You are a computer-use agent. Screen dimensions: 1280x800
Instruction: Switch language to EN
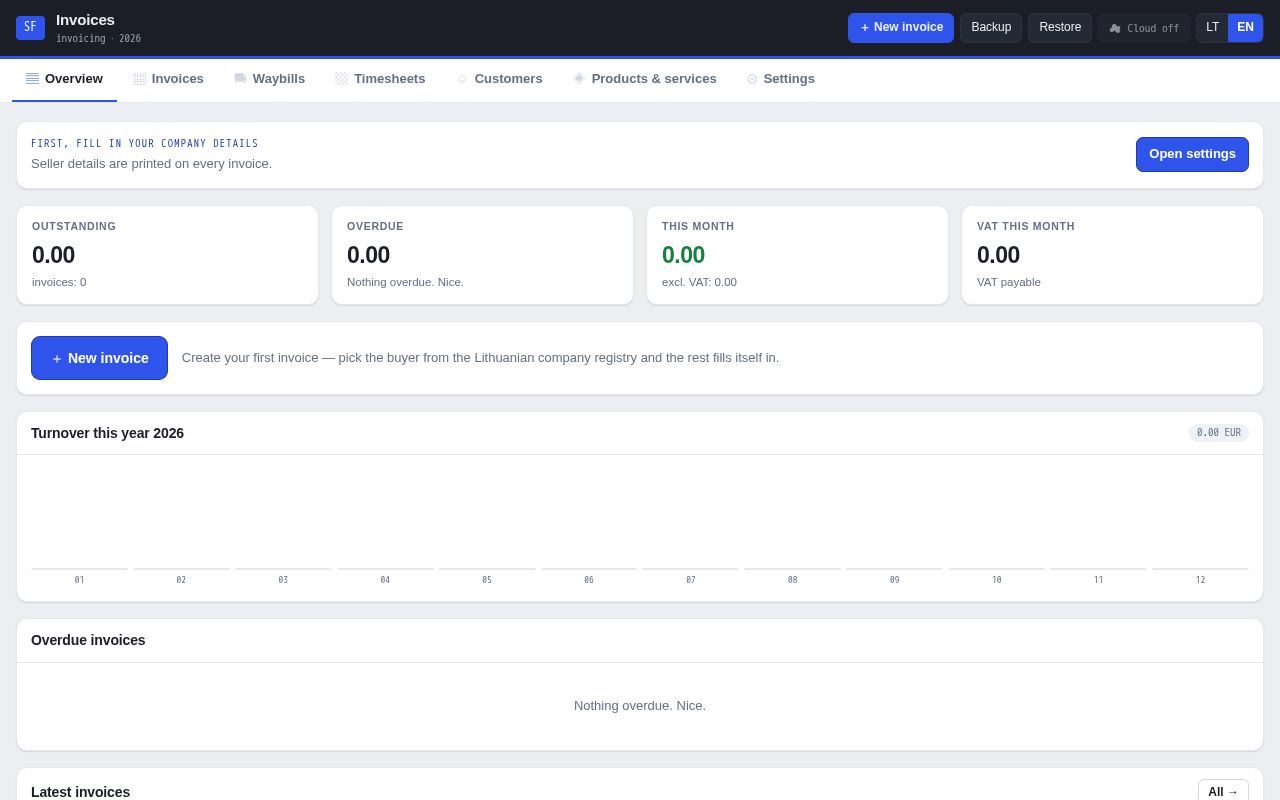click(x=1245, y=28)
